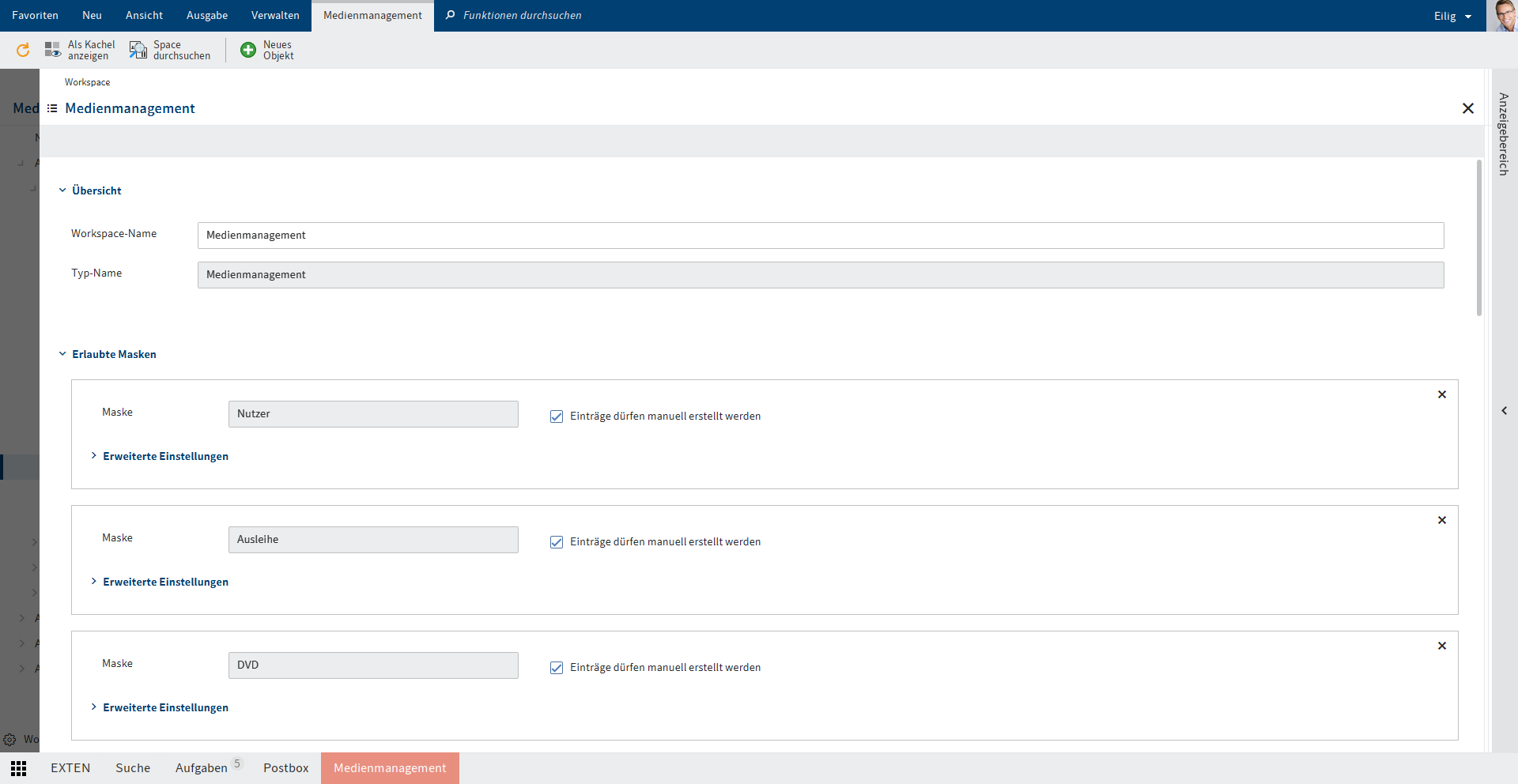Click the search icon in 'Funktionen durchsuchen'
Image resolution: width=1518 pixels, height=784 pixels.
point(450,15)
